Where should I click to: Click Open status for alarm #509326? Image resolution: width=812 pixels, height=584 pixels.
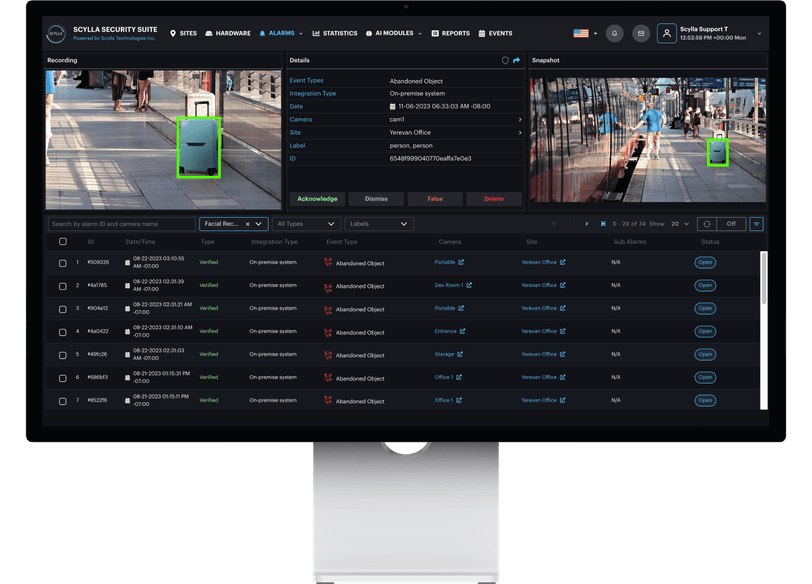[x=705, y=262]
